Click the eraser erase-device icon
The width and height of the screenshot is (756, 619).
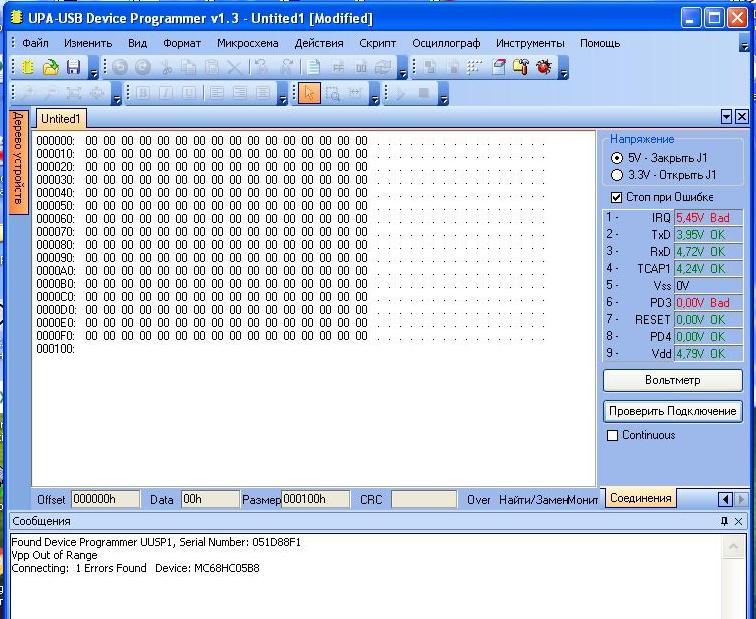click(x=499, y=67)
